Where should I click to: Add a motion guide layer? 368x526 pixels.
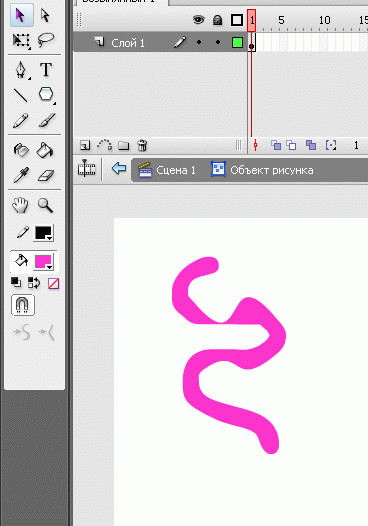click(x=104, y=145)
